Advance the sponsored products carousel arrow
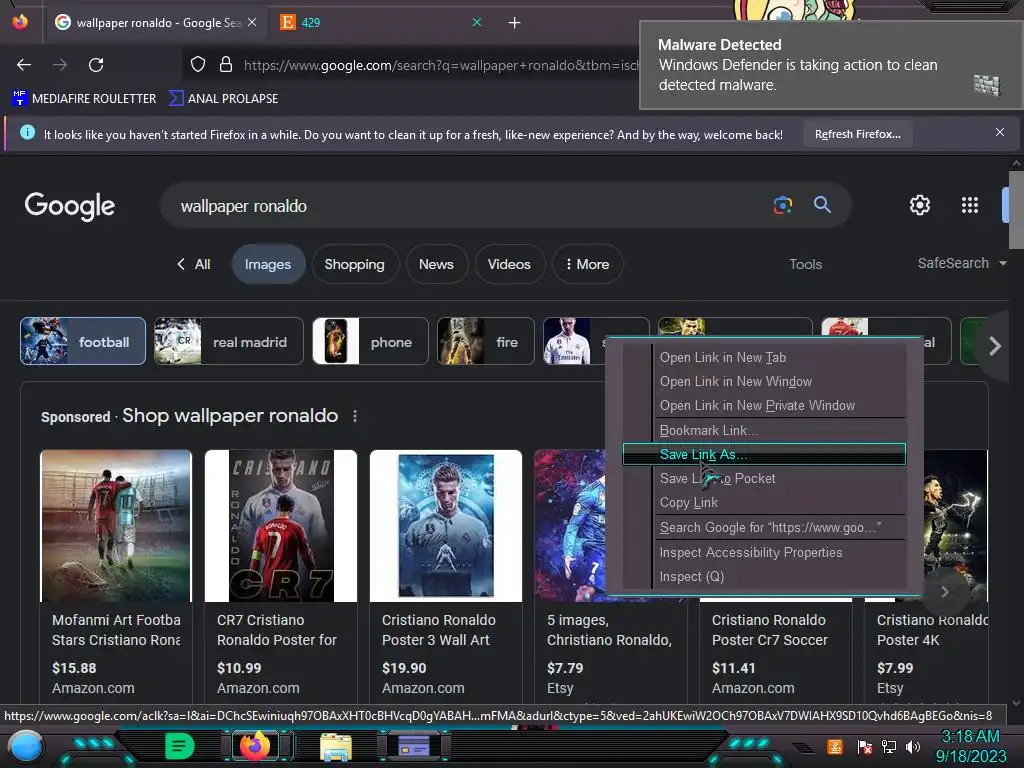1024x768 pixels. [945, 592]
